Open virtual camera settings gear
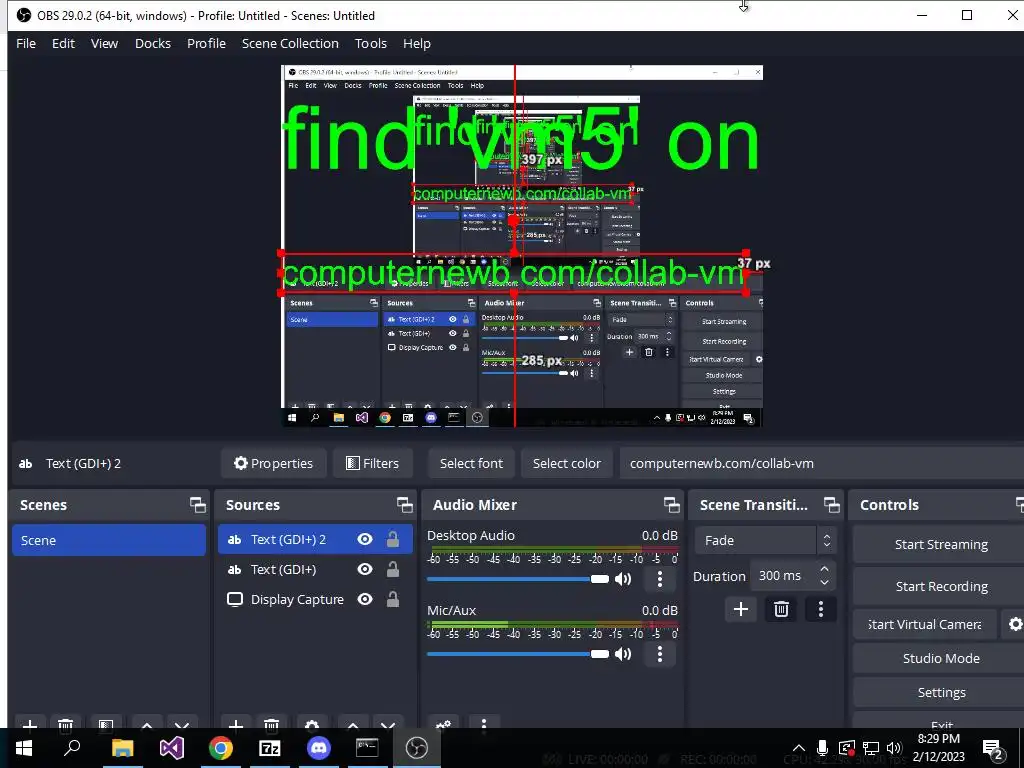 pos(1014,624)
